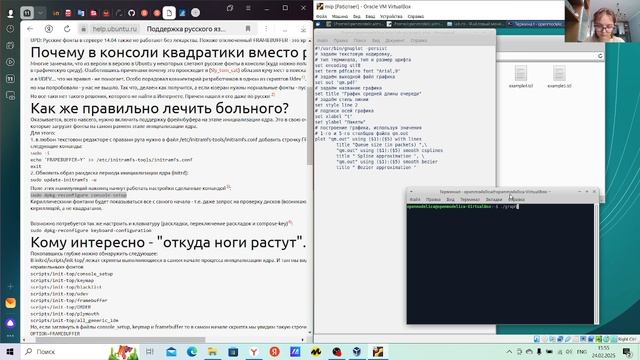Open Mail app from the taskbar

point(171,351)
